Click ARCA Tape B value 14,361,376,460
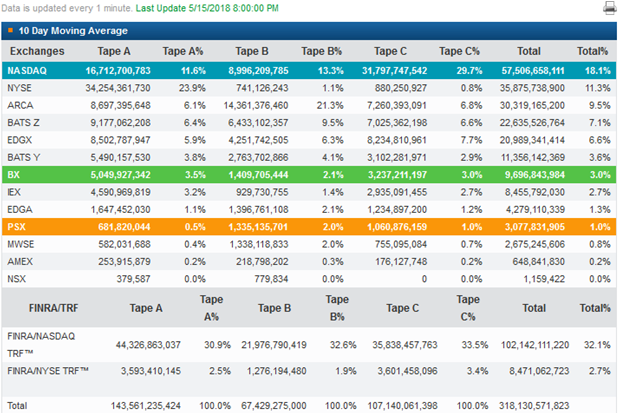Screen dimensions: 619x413 coord(256,105)
